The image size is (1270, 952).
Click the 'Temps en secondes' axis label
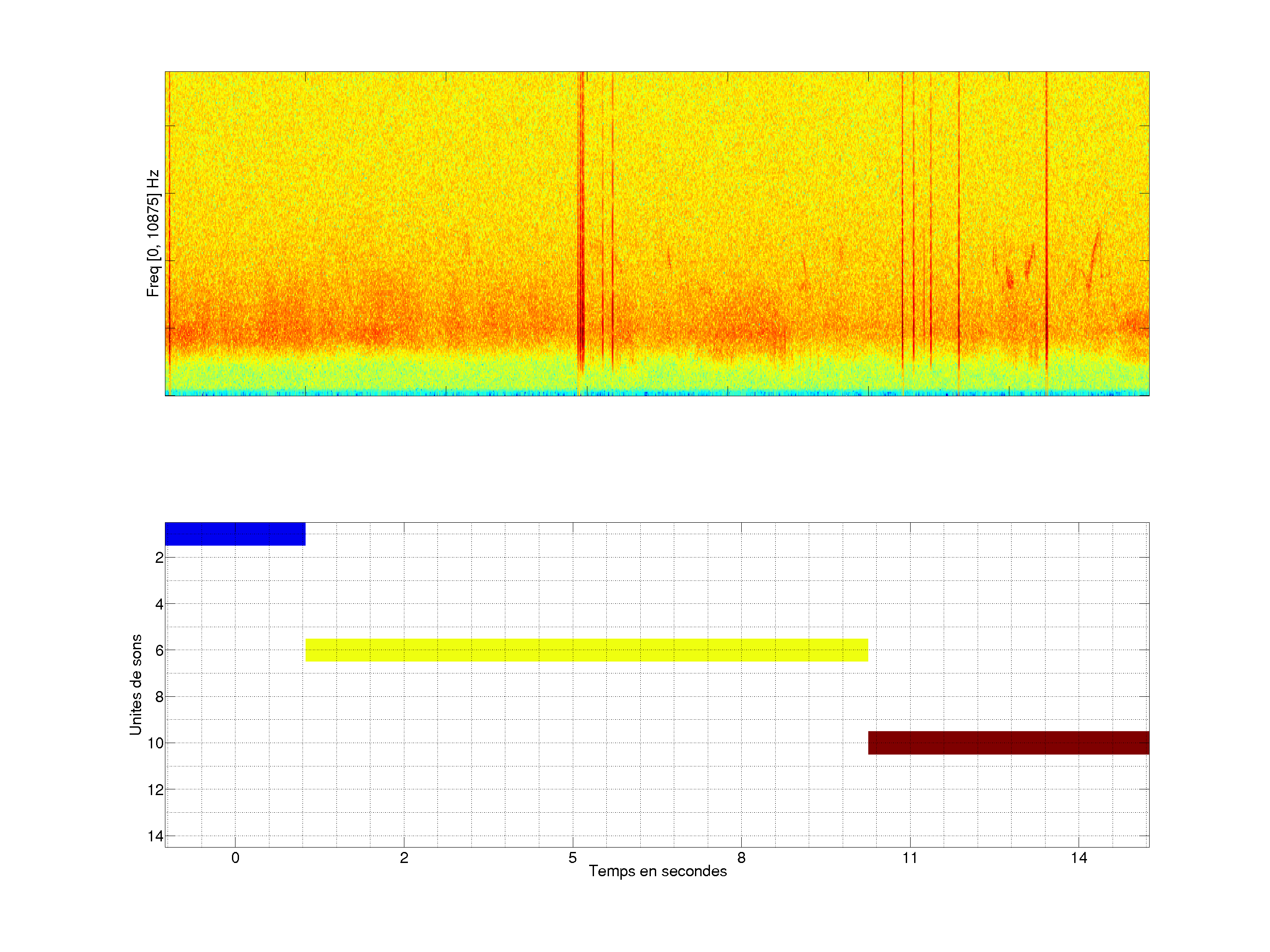[657, 871]
